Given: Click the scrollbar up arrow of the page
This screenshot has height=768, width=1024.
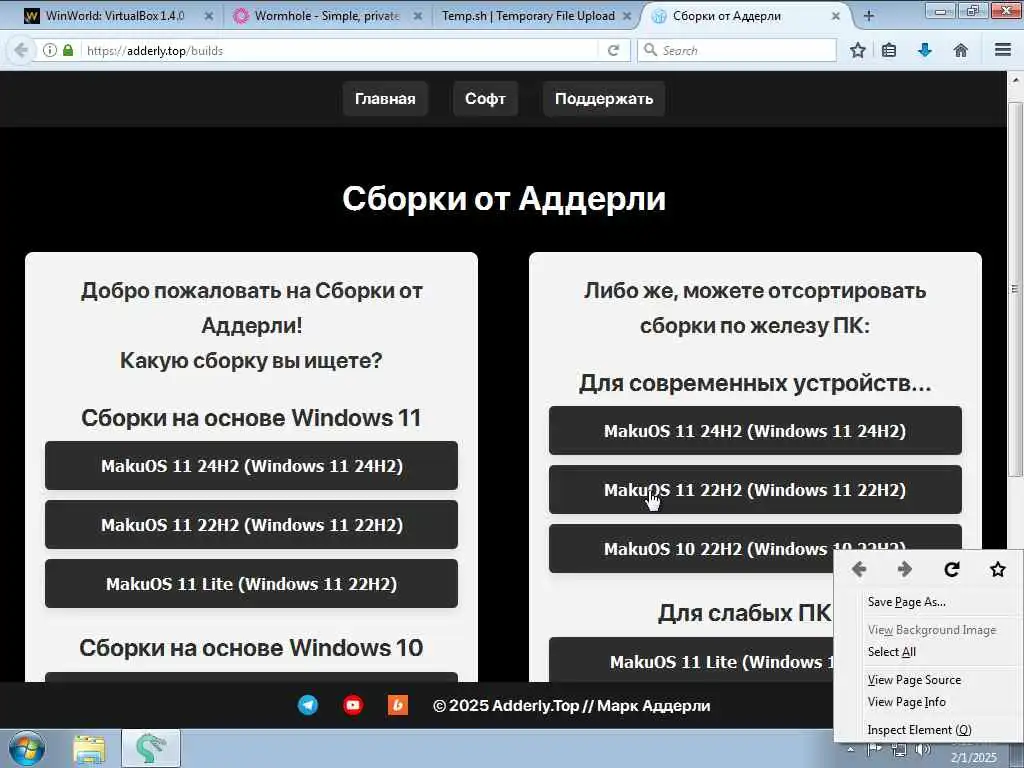Looking at the screenshot, I should [1015, 80].
